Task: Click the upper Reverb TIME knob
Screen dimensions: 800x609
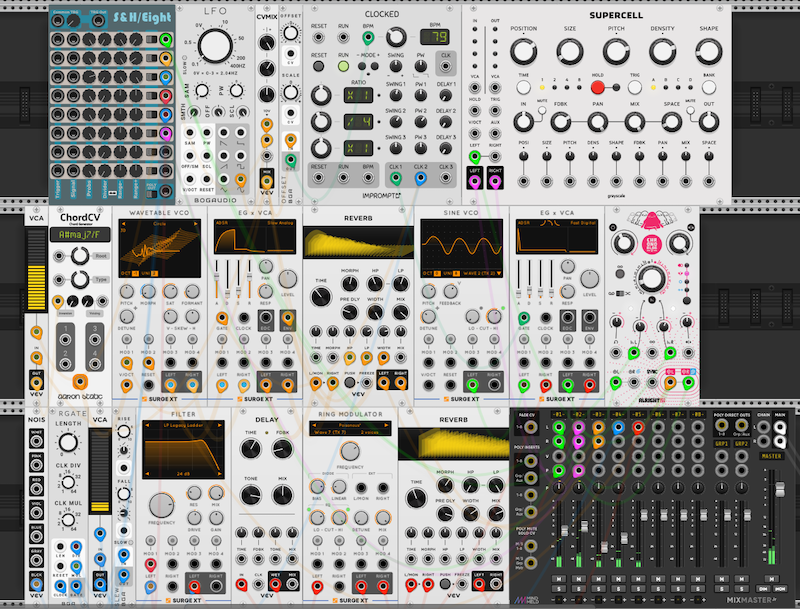Action: [320, 298]
